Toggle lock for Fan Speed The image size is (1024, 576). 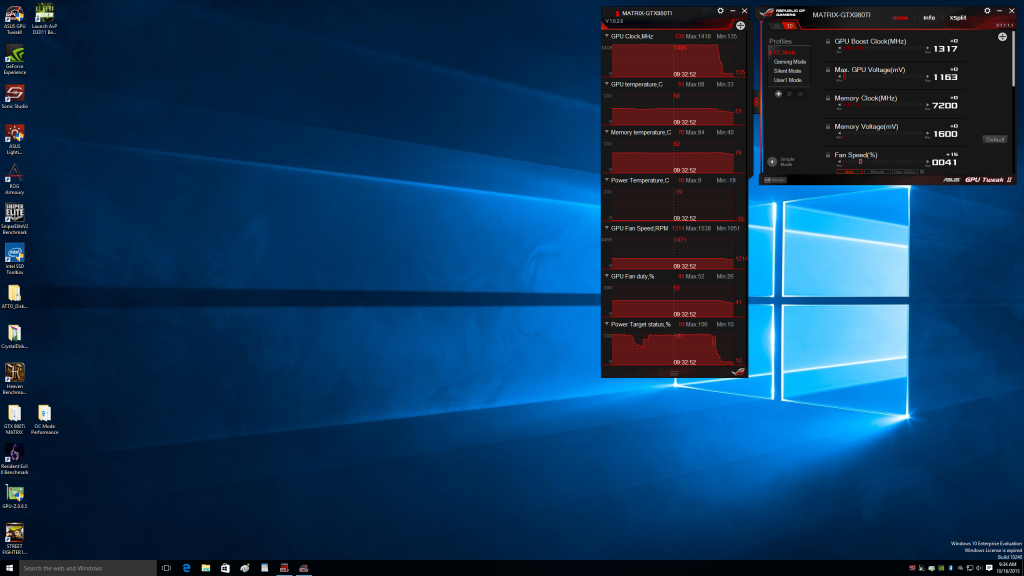pos(828,155)
